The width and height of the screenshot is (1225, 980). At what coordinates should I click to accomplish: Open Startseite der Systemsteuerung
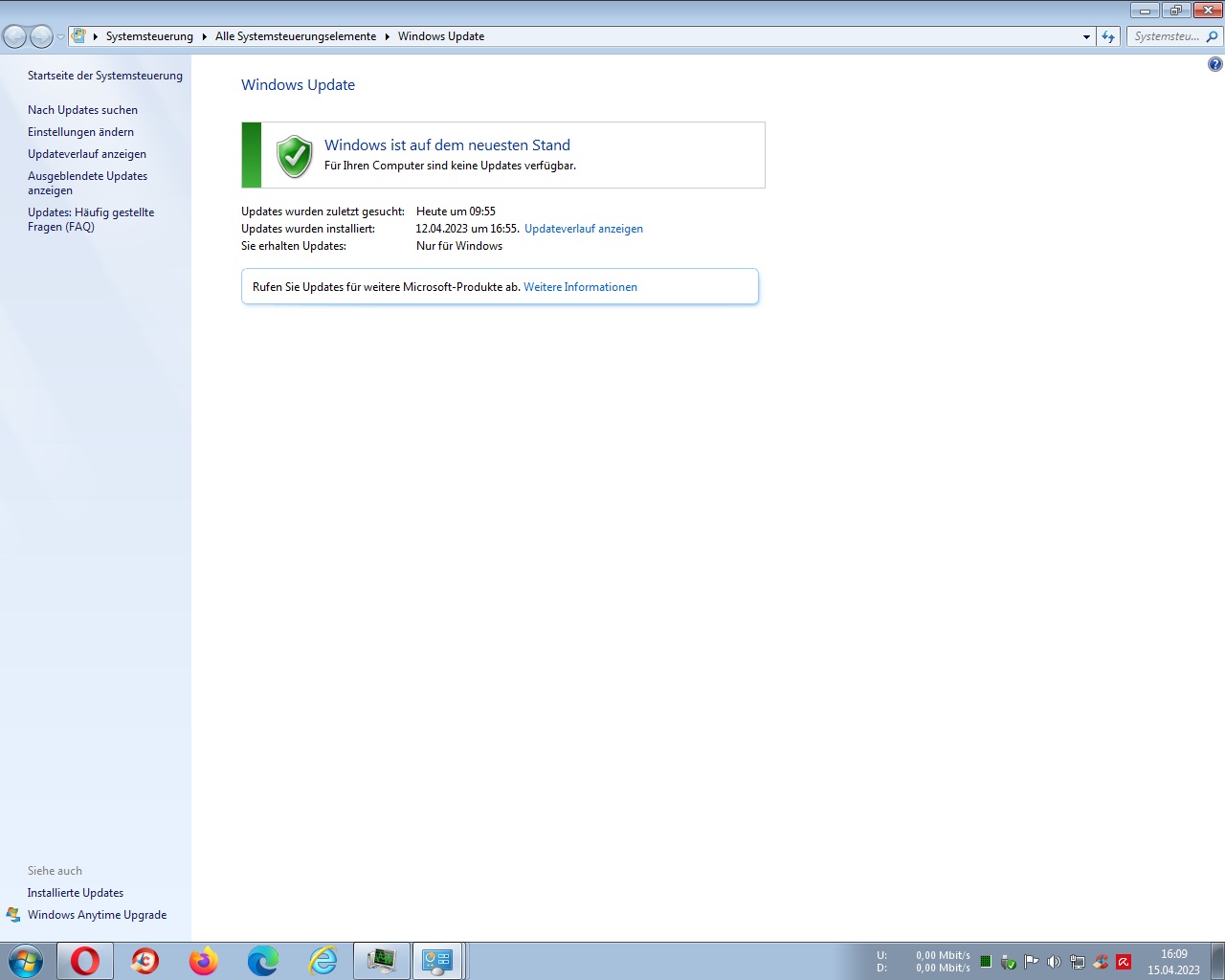105,76
